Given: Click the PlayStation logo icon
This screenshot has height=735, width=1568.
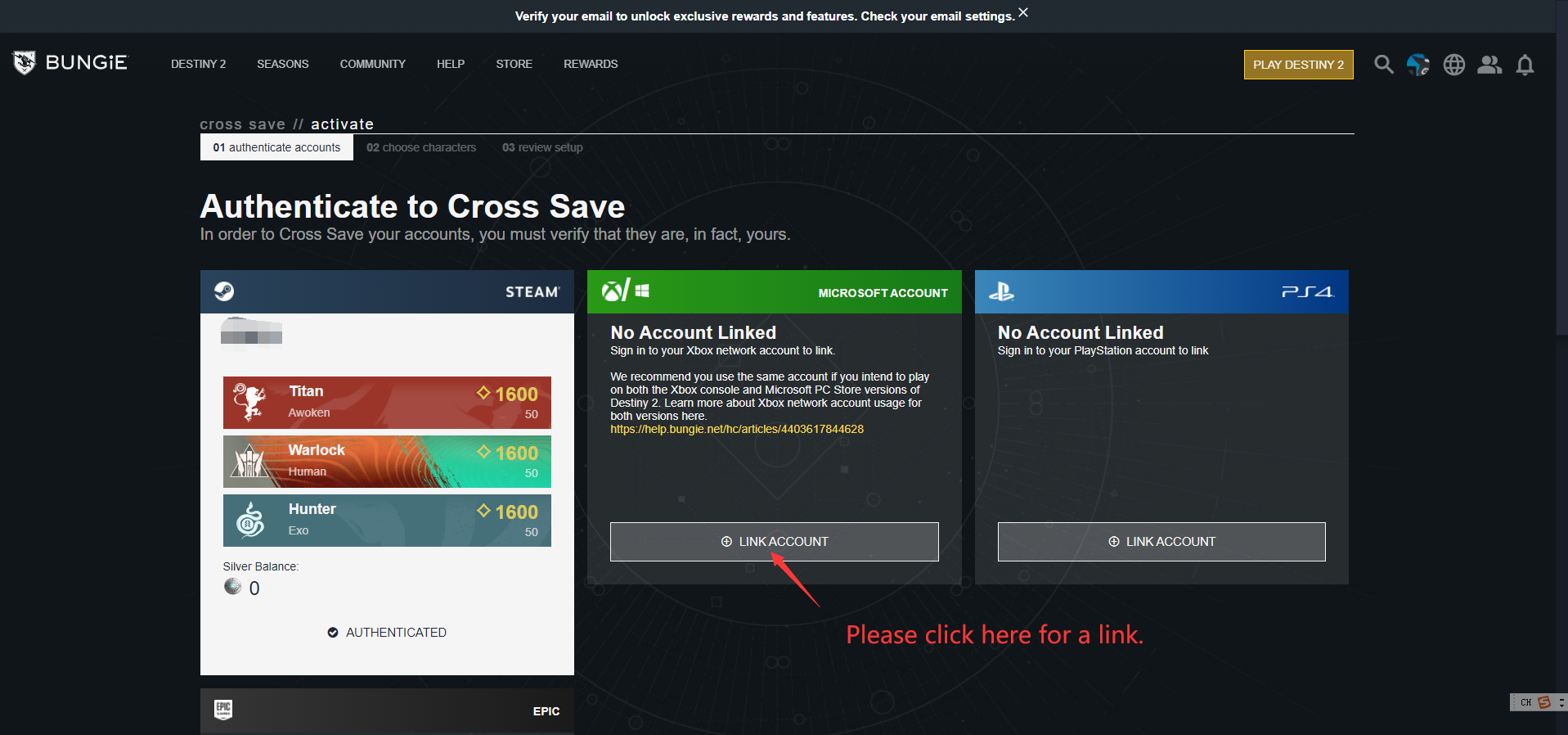Looking at the screenshot, I should pyautogui.click(x=1001, y=291).
